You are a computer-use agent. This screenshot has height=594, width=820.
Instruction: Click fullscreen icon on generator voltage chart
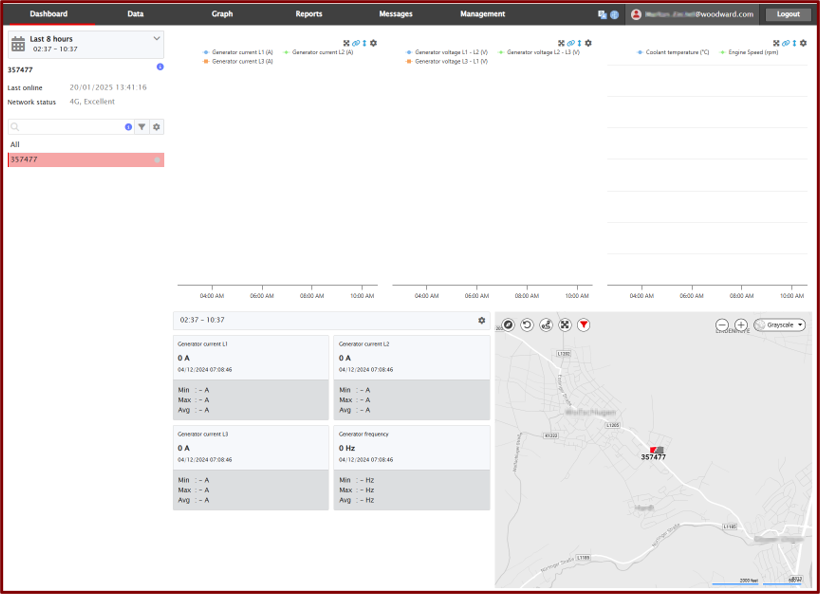coord(561,43)
